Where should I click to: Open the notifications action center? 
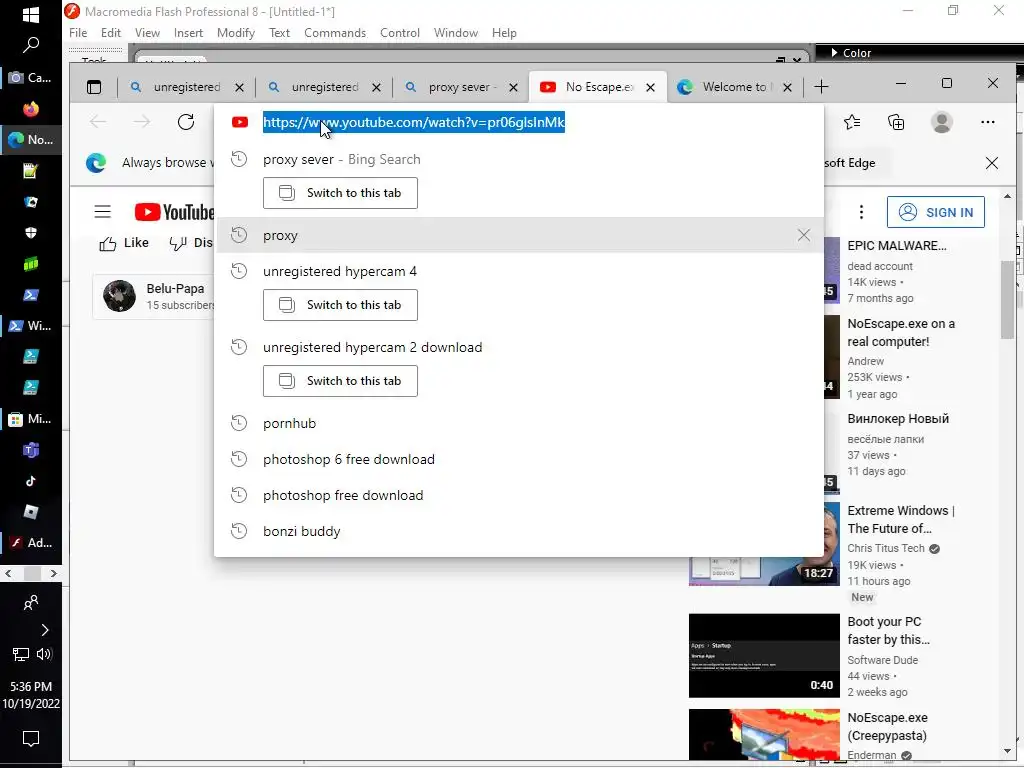tap(31, 739)
